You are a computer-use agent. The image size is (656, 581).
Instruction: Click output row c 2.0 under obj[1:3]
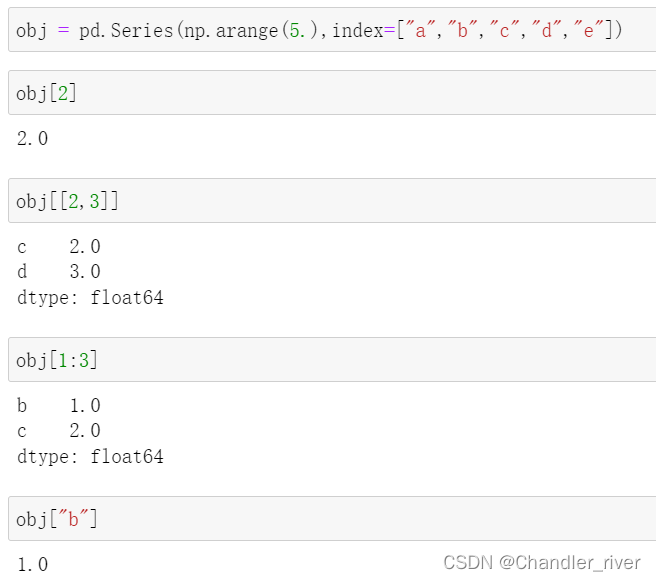[59, 430]
